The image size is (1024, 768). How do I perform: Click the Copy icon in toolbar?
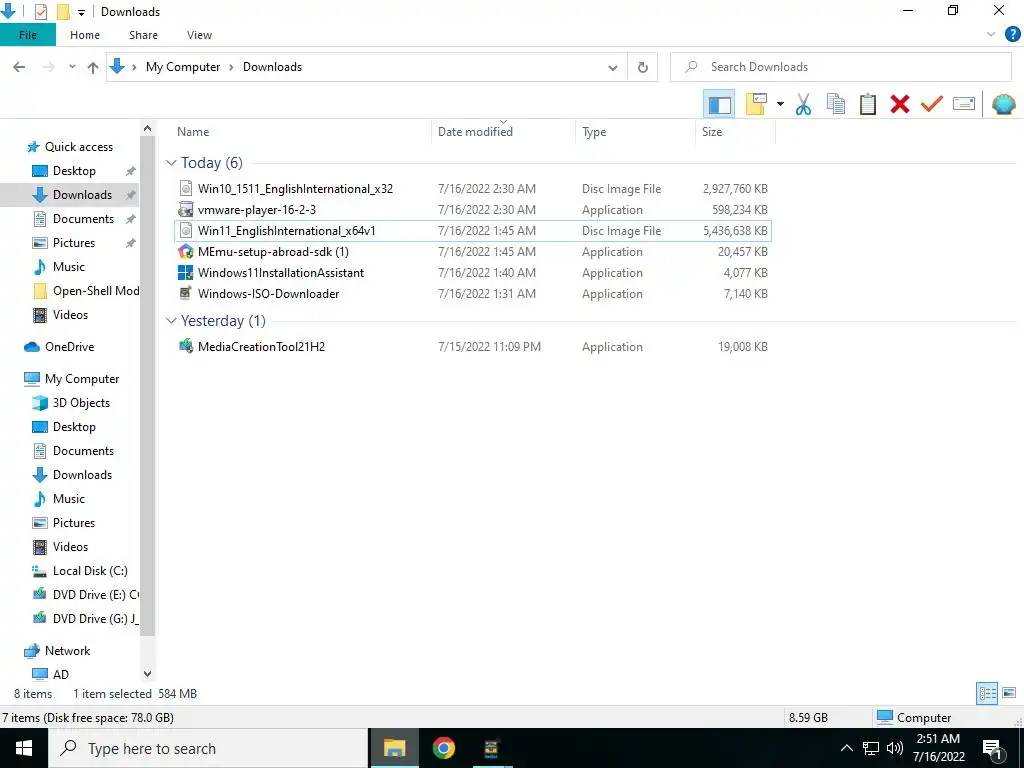click(836, 104)
